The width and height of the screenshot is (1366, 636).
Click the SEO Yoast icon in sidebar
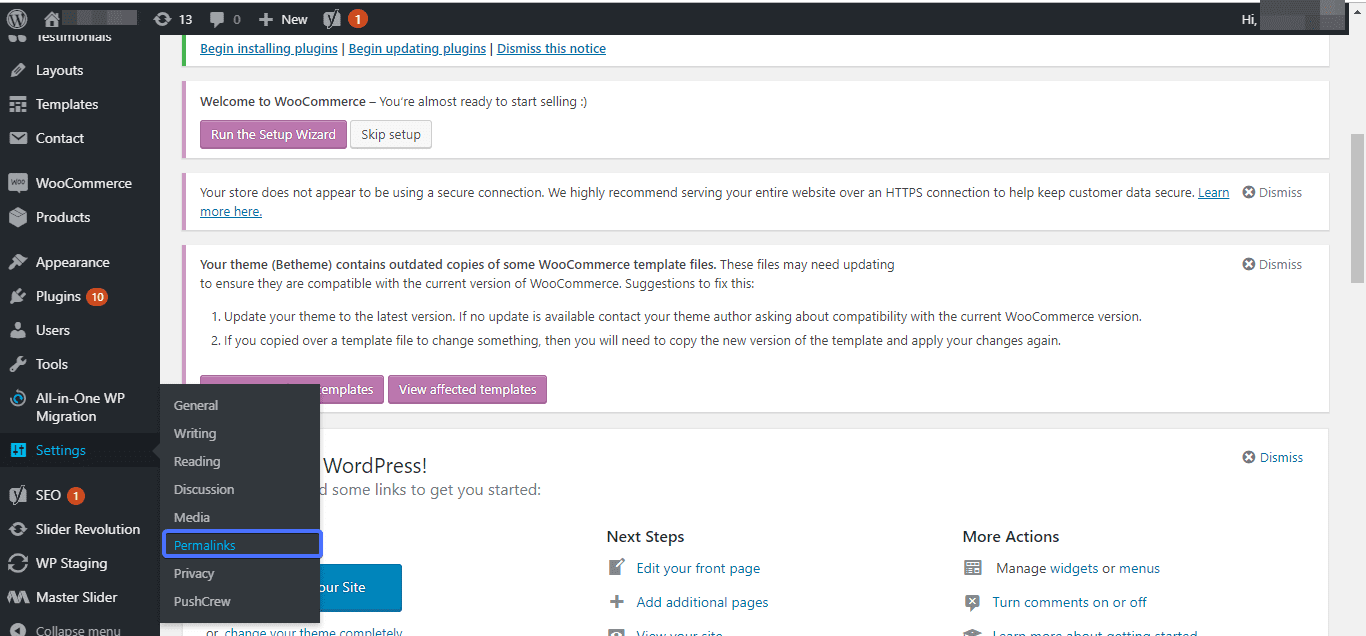pos(17,495)
